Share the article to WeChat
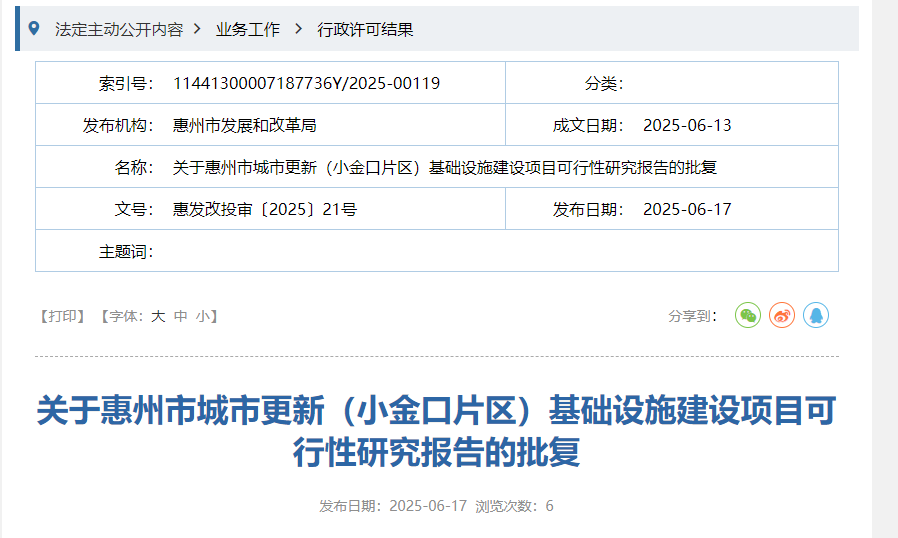The height and width of the screenshot is (538, 898). pyautogui.click(x=748, y=316)
